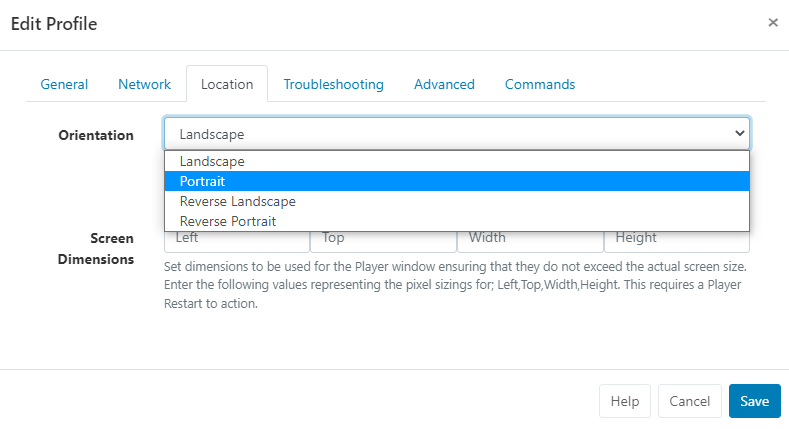
Task: Open the Advanced tab
Action: click(444, 84)
